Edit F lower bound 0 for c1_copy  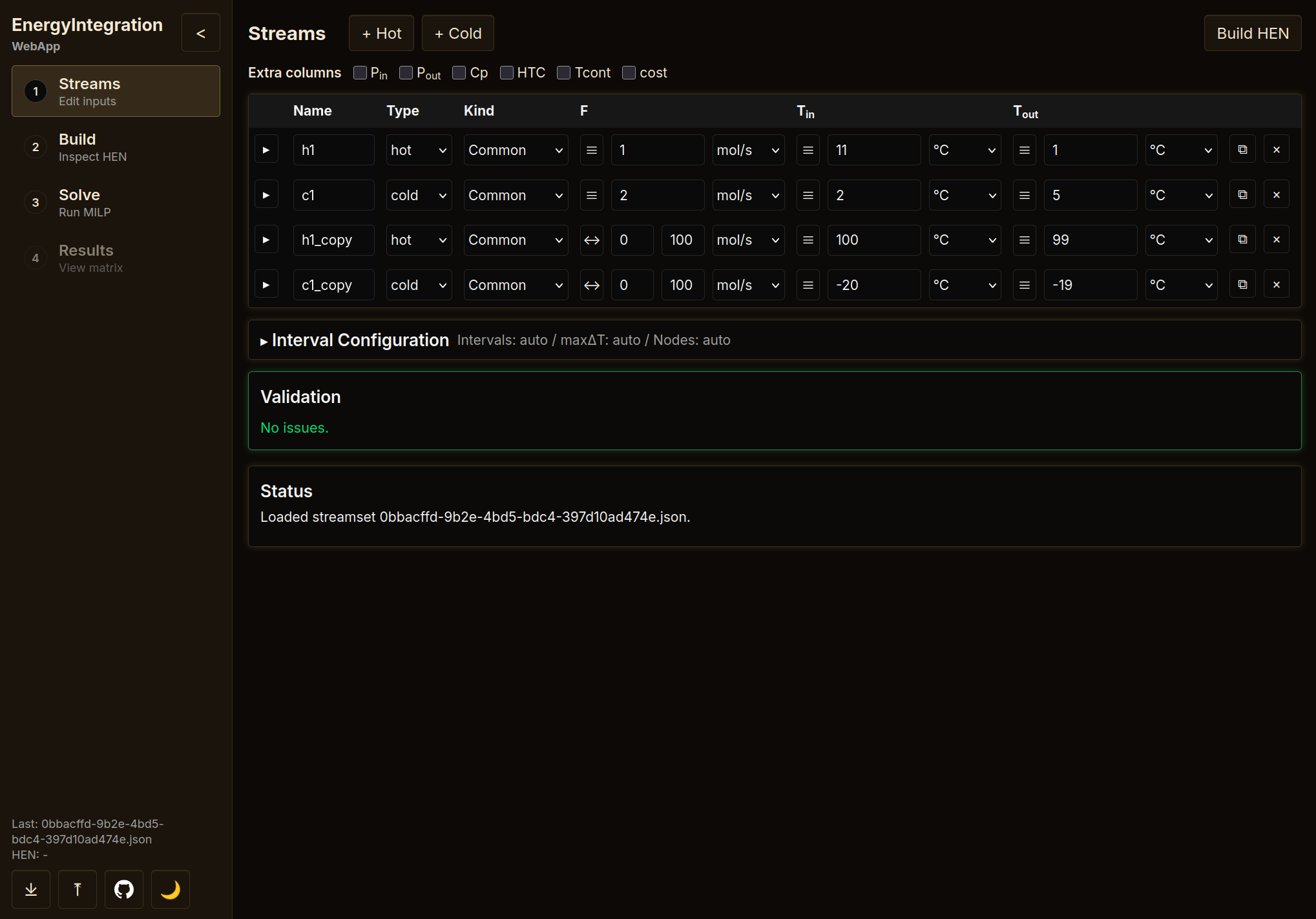(632, 285)
